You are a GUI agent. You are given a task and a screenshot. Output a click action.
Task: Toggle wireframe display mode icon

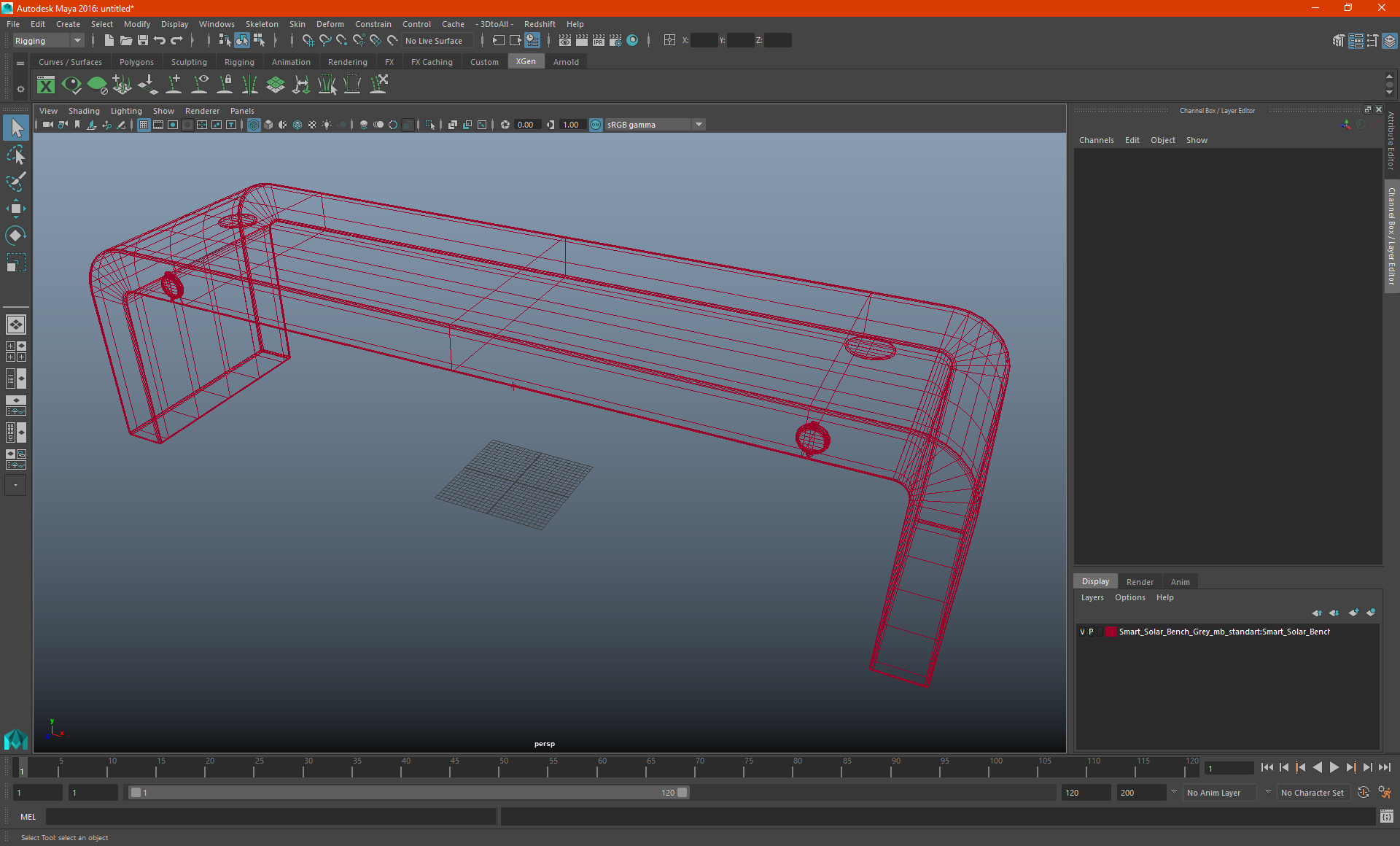coord(254,124)
